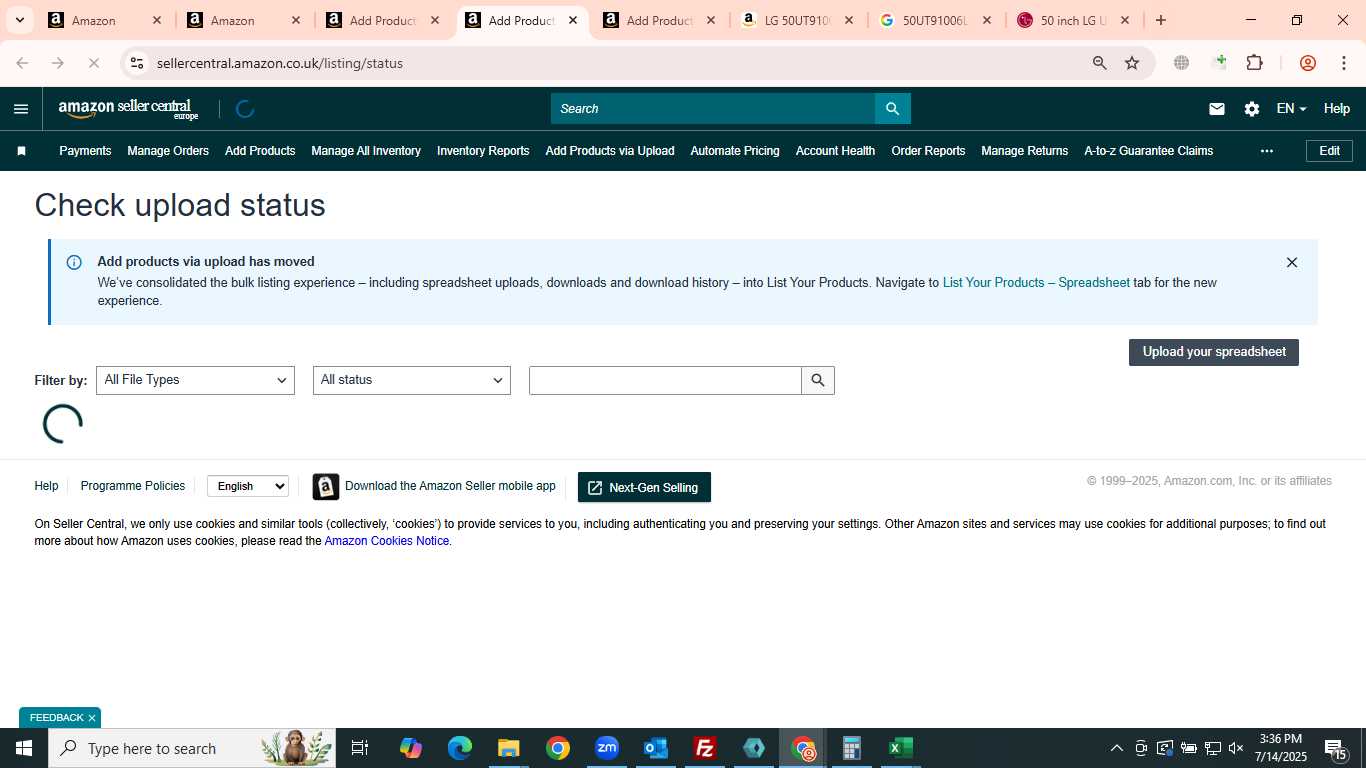This screenshot has height=768, width=1366.
Task: Focus the Seller Central search field
Action: (x=713, y=109)
